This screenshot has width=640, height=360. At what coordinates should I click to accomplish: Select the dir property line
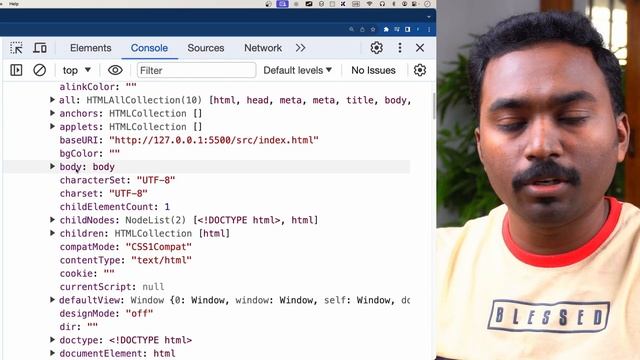tap(79, 327)
